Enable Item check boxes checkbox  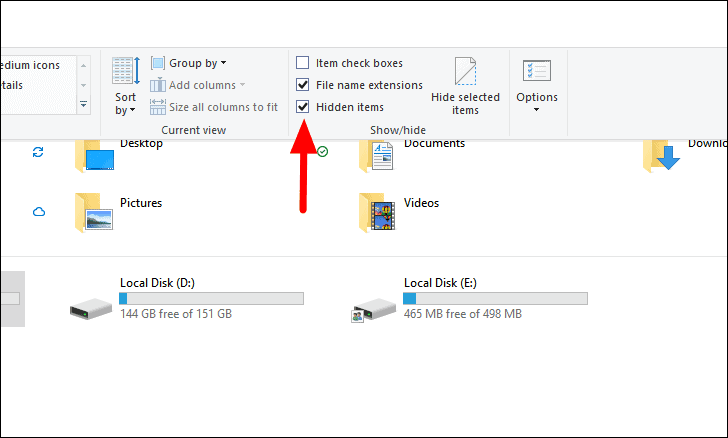[303, 62]
